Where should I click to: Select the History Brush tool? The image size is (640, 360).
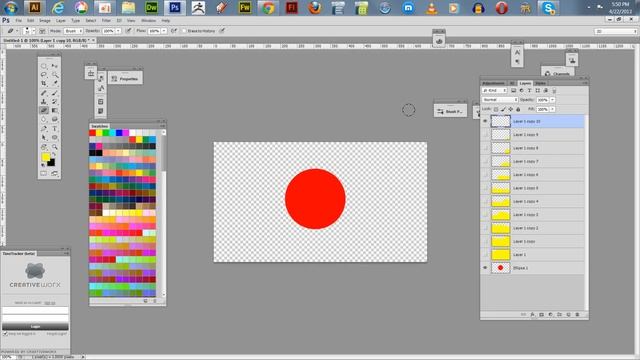pyautogui.click(x=55, y=101)
